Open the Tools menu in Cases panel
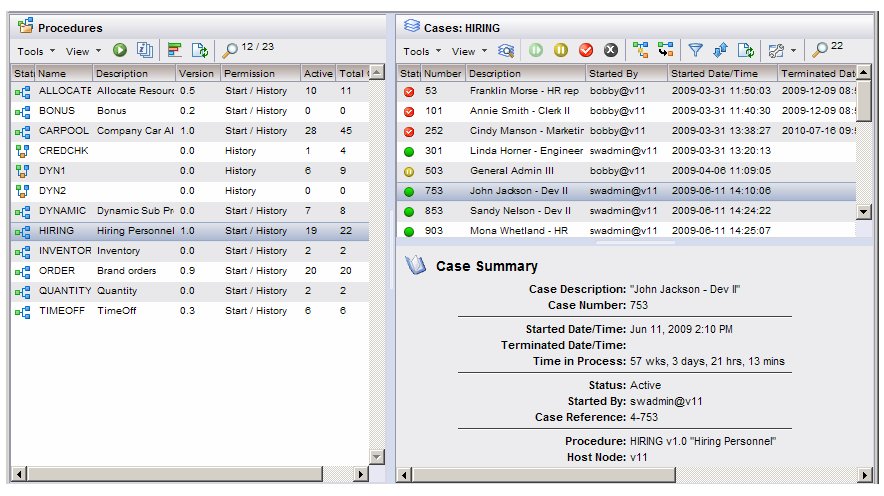Screen dimensions: 884x496 pos(421,51)
